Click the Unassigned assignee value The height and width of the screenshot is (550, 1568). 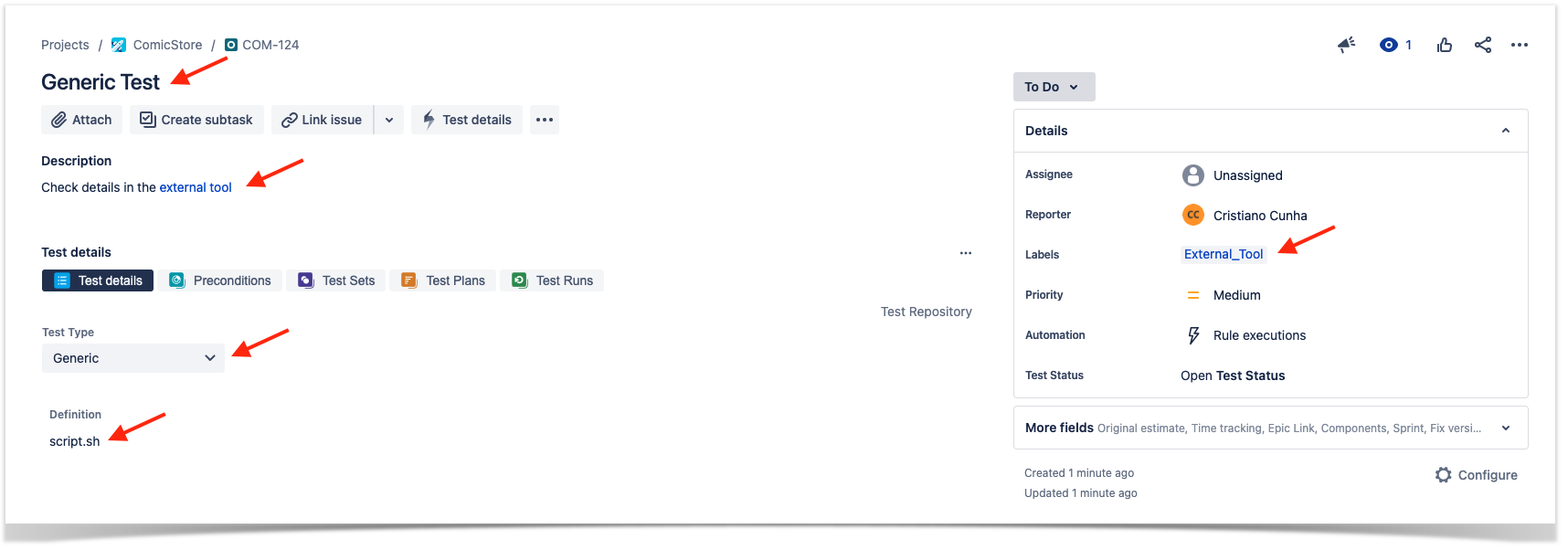coord(1248,175)
